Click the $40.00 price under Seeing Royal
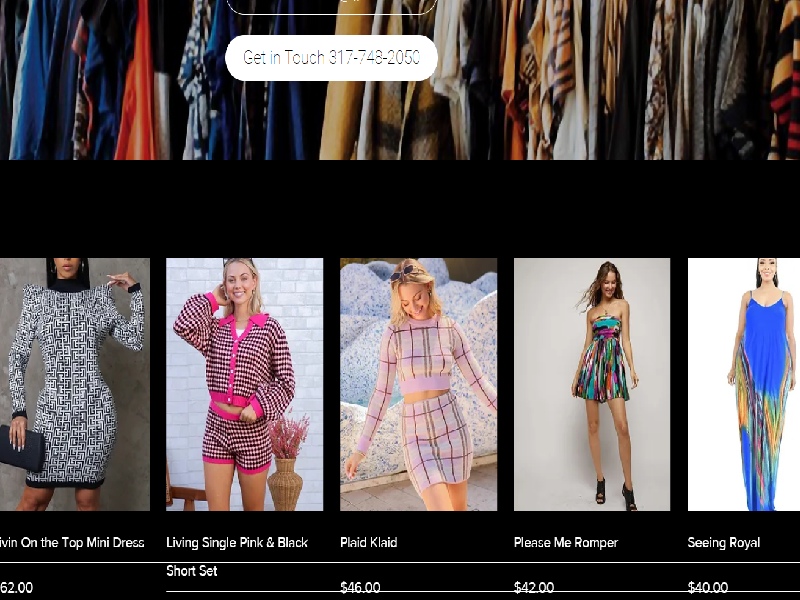This screenshot has width=800, height=600. click(x=708, y=588)
